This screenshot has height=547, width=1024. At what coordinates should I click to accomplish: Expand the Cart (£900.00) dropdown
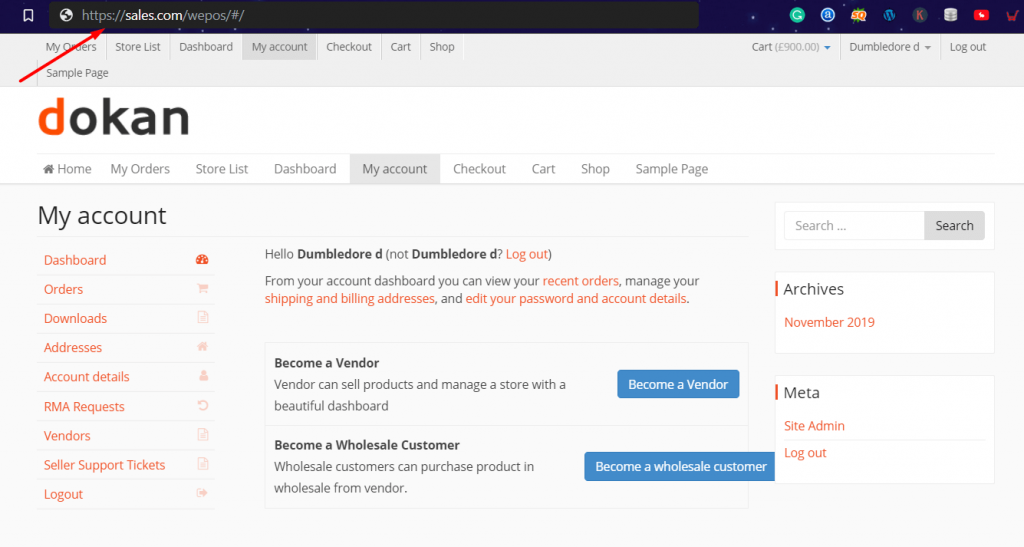pyautogui.click(x=791, y=47)
